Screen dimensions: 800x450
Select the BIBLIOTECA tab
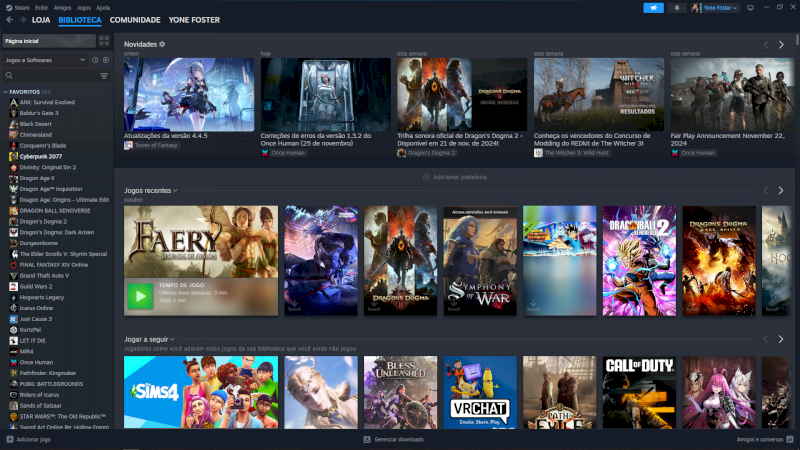(x=80, y=20)
